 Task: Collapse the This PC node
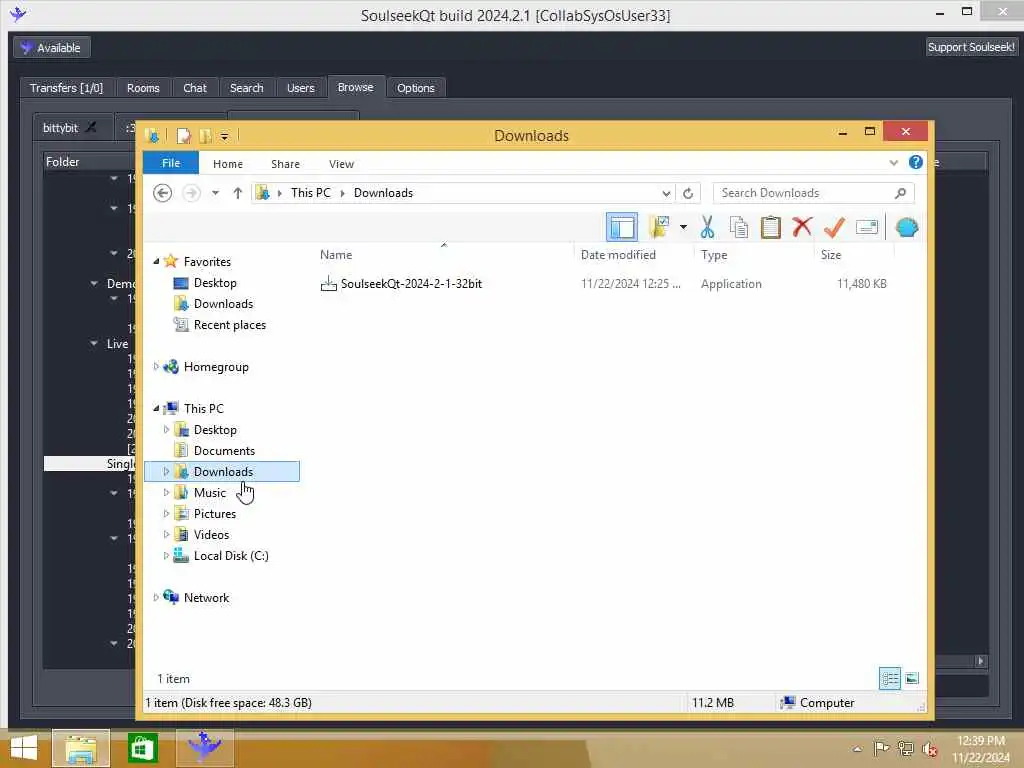point(156,408)
